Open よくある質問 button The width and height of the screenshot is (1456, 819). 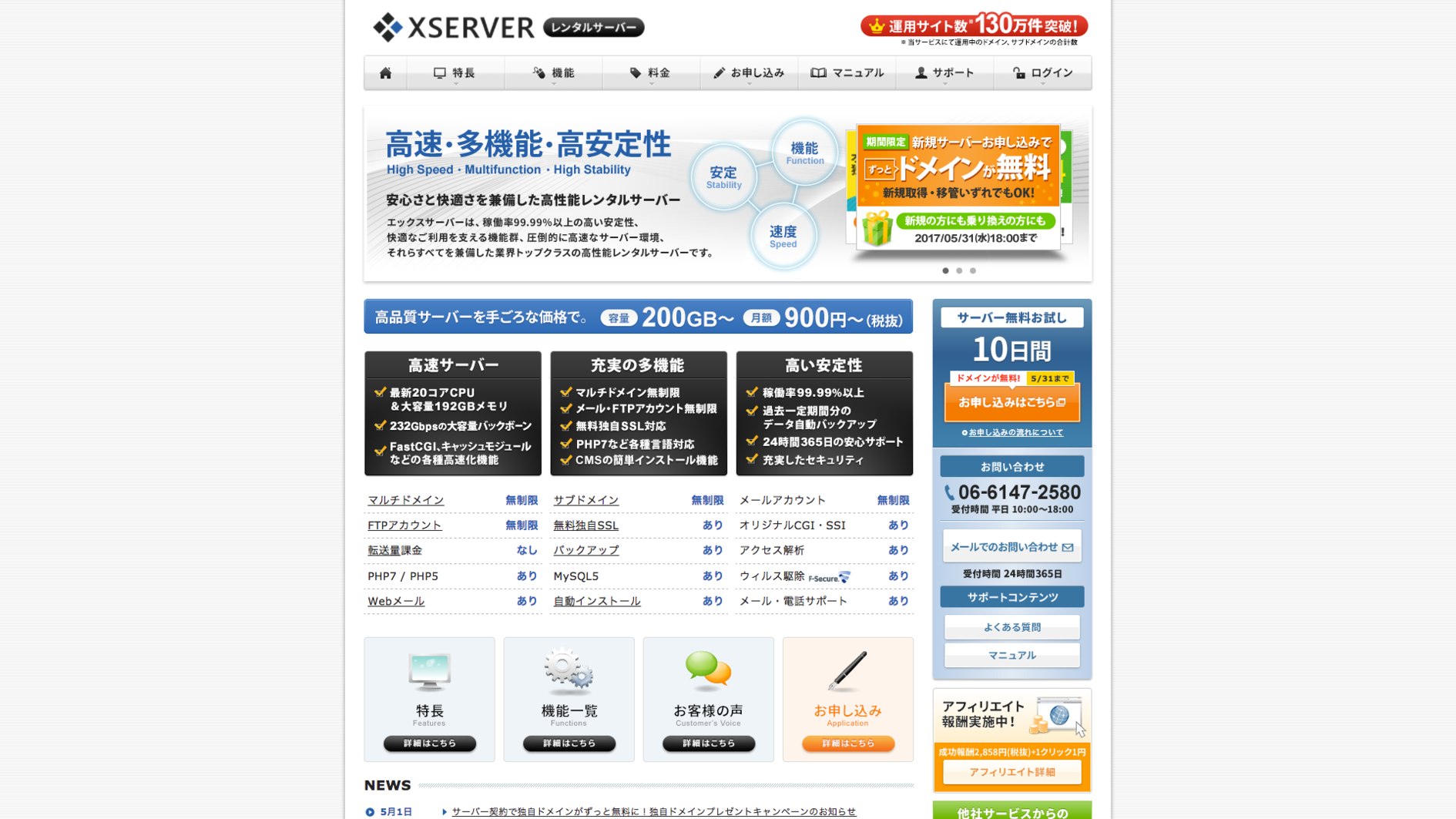coord(1011,627)
